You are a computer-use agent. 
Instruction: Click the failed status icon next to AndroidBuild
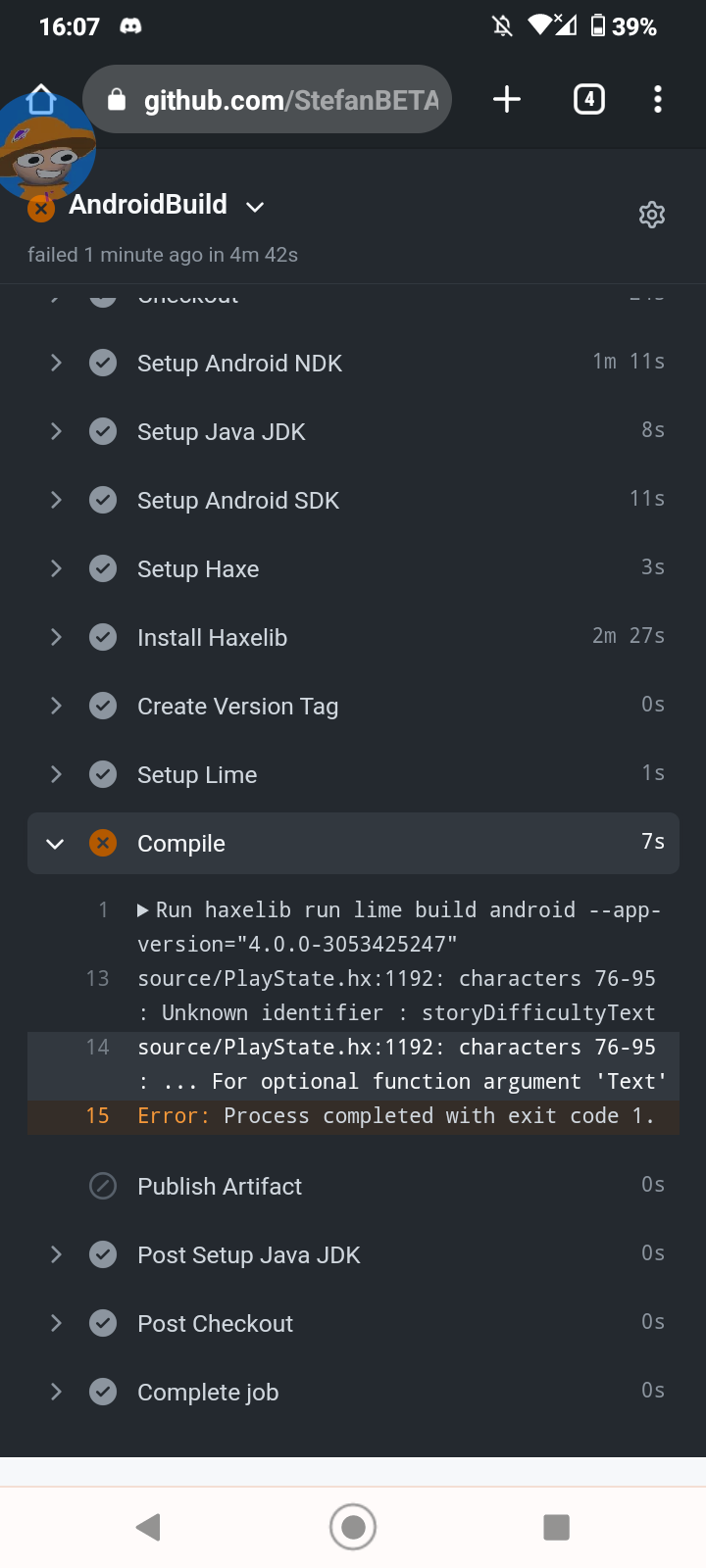point(39,208)
